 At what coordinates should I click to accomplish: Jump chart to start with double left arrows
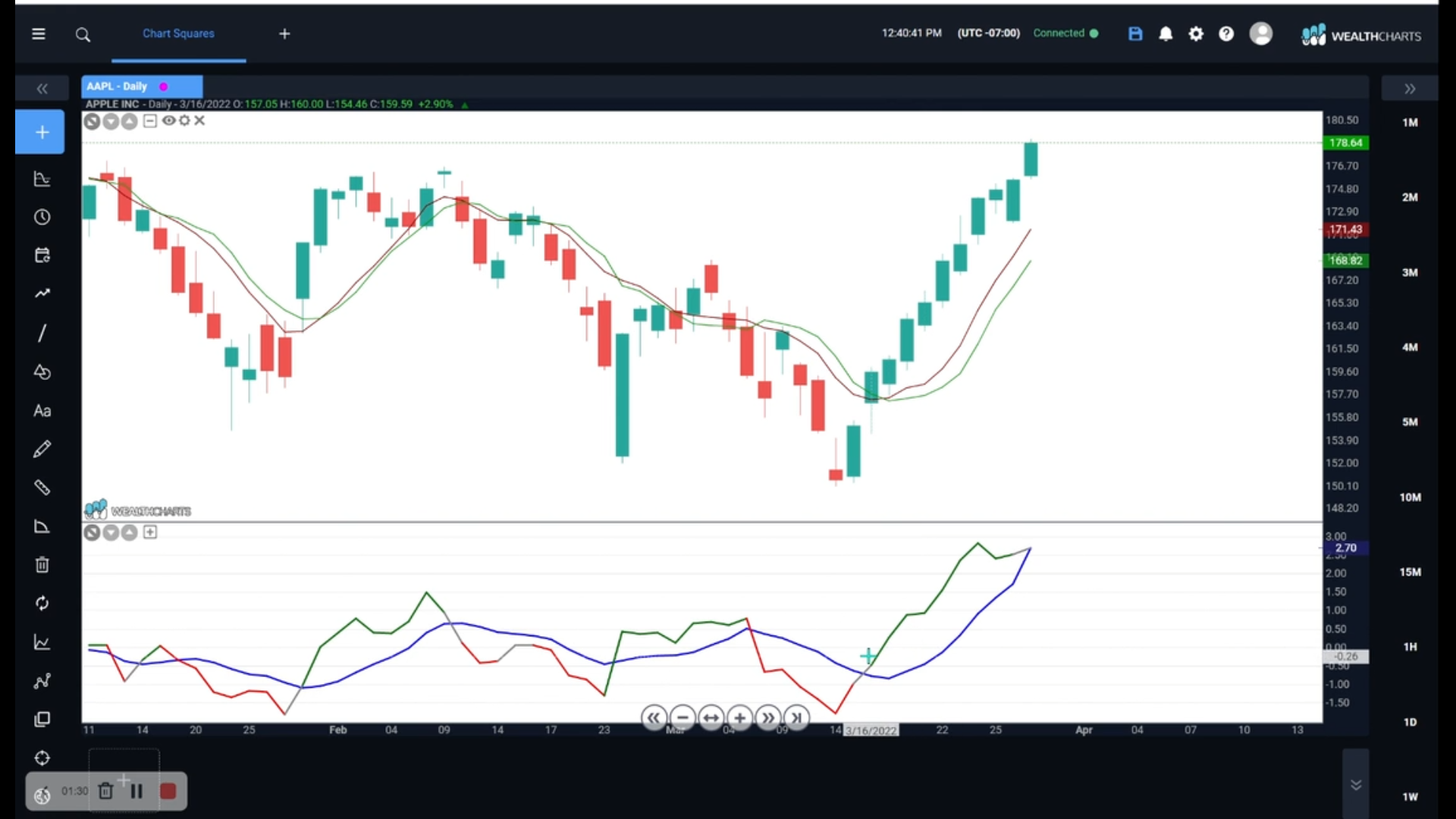pyautogui.click(x=654, y=717)
